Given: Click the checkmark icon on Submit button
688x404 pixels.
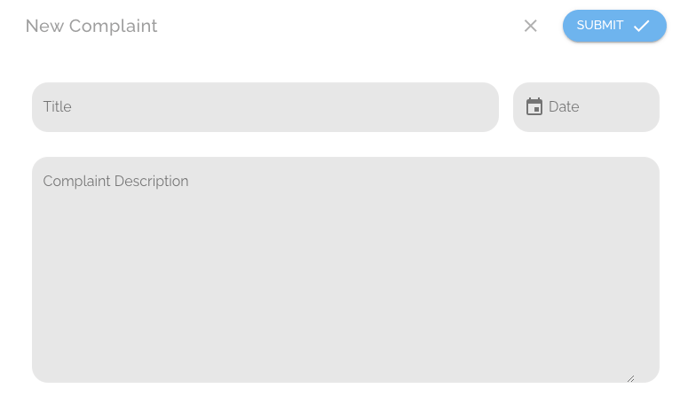Looking at the screenshot, I should [x=641, y=26].
